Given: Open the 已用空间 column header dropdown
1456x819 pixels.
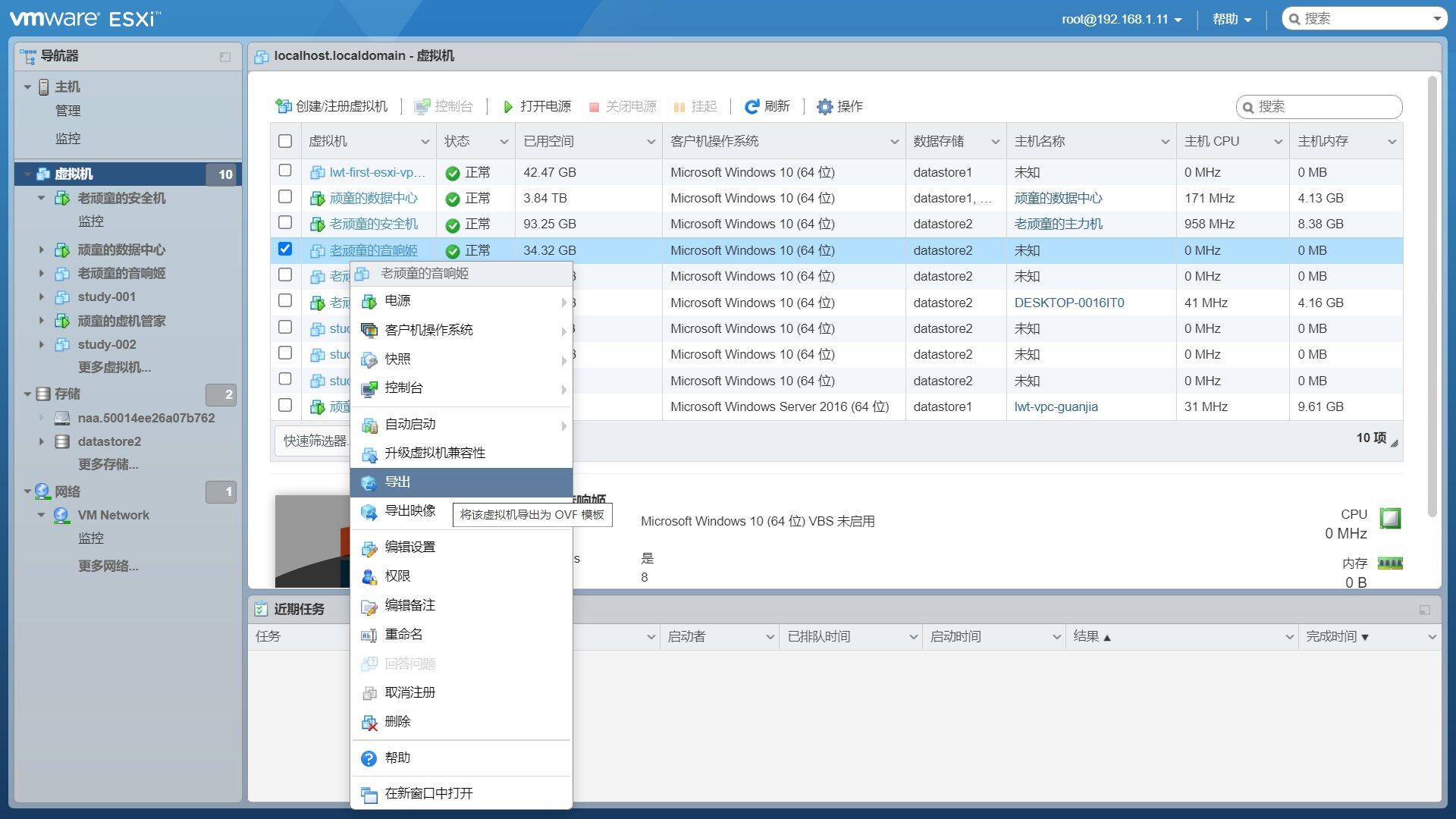Looking at the screenshot, I should pos(651,142).
